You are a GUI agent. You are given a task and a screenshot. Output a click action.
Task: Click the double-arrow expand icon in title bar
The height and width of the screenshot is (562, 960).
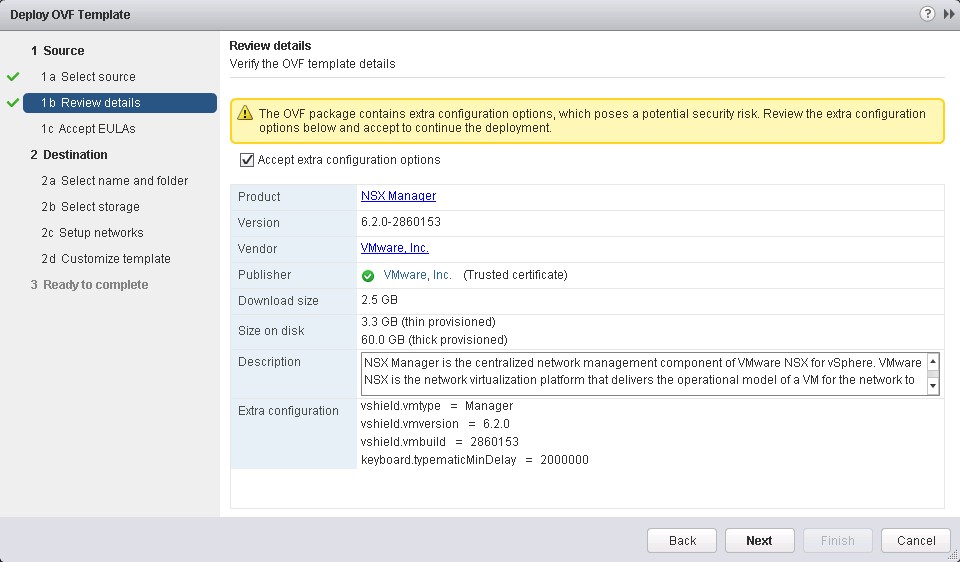[x=948, y=14]
